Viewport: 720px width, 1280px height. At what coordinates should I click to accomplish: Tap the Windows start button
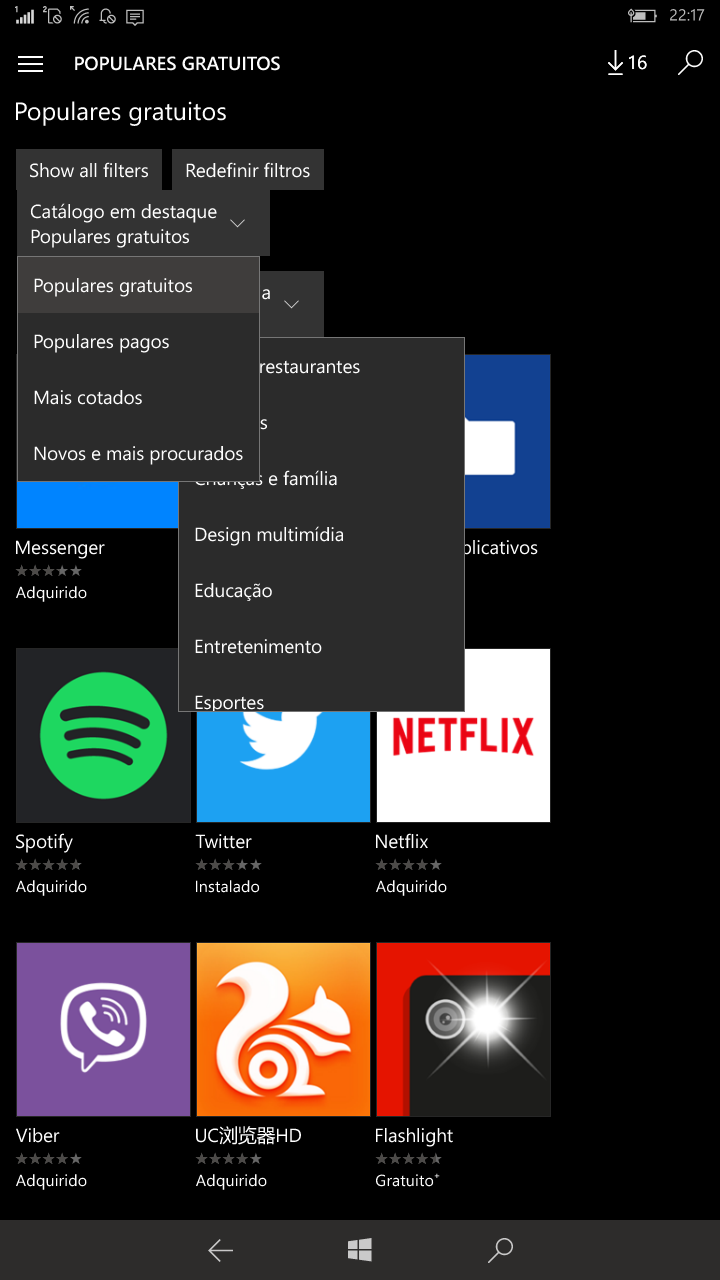(360, 1249)
